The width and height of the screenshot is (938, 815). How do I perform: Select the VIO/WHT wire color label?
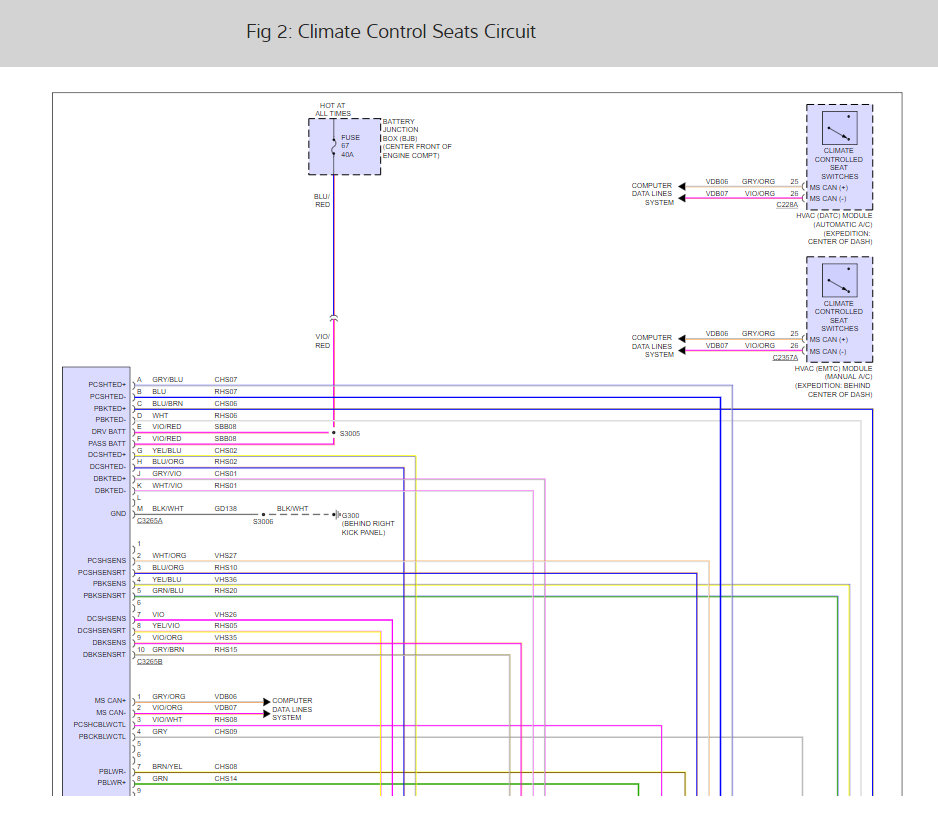167,720
